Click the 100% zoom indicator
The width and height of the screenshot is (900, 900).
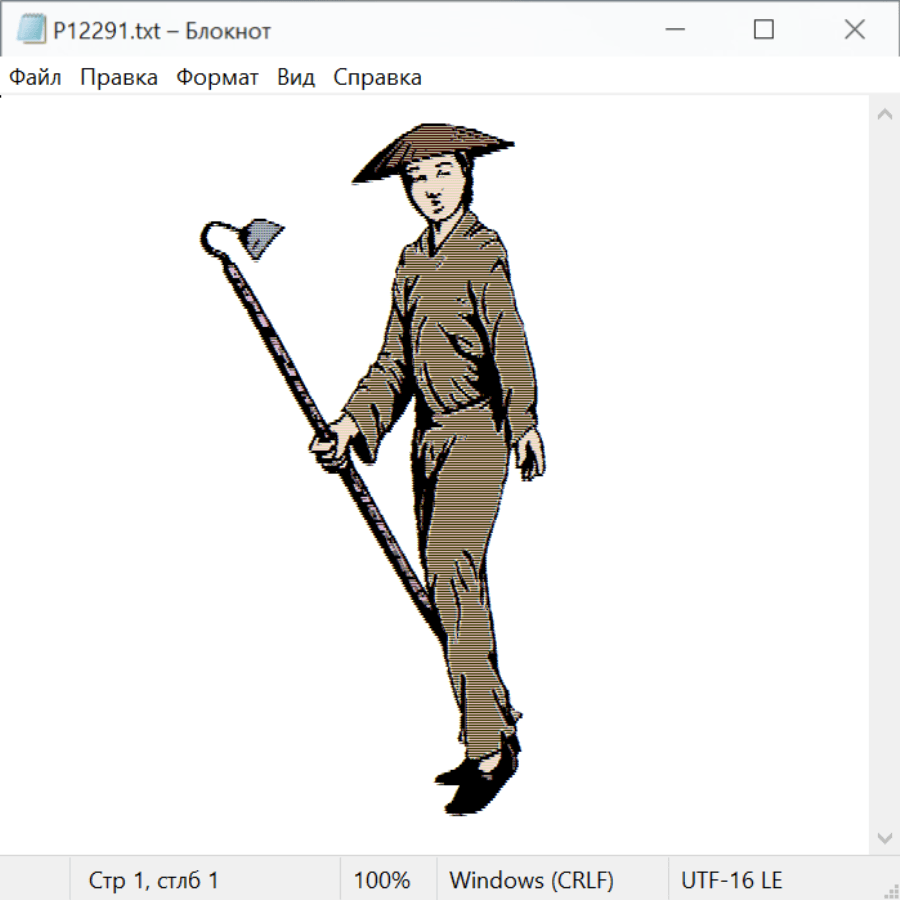point(382,881)
